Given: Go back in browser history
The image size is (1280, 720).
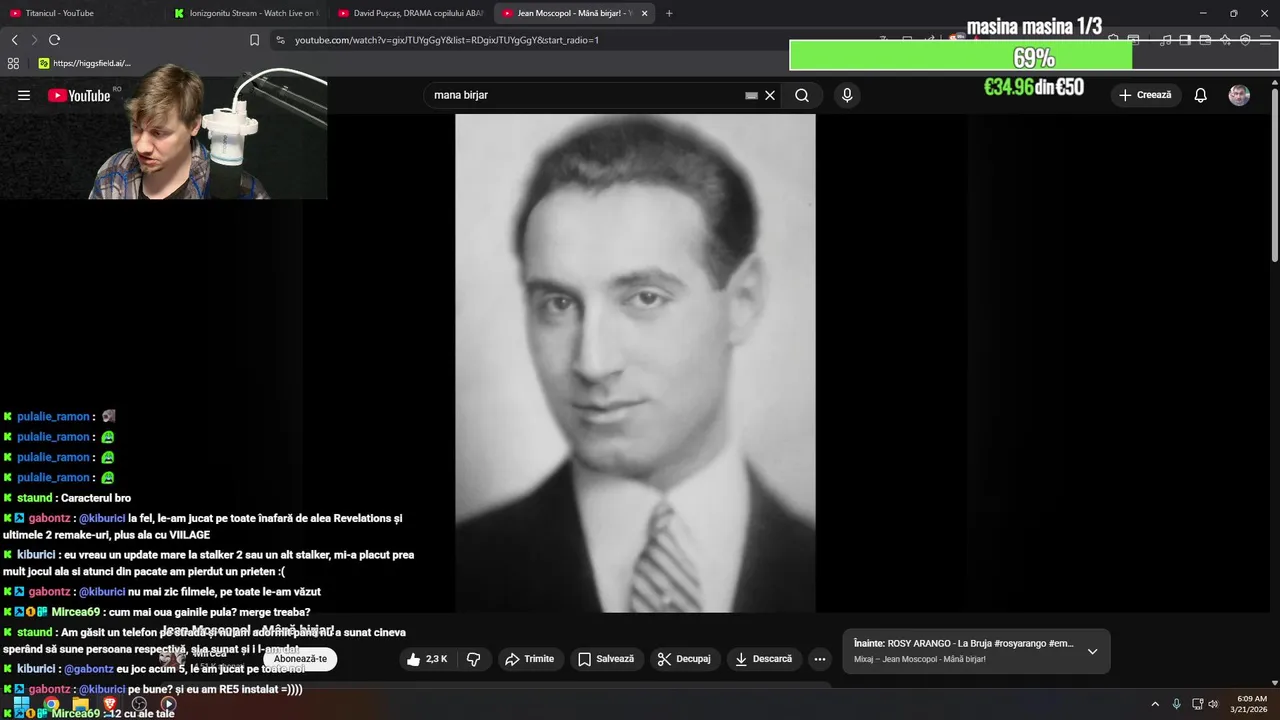Looking at the screenshot, I should tap(14, 40).
